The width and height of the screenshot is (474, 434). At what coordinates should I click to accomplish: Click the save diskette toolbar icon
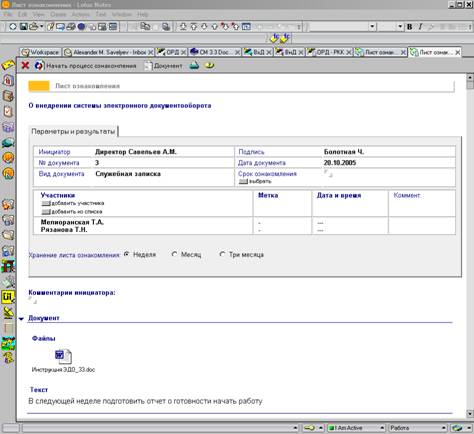tap(23, 27)
